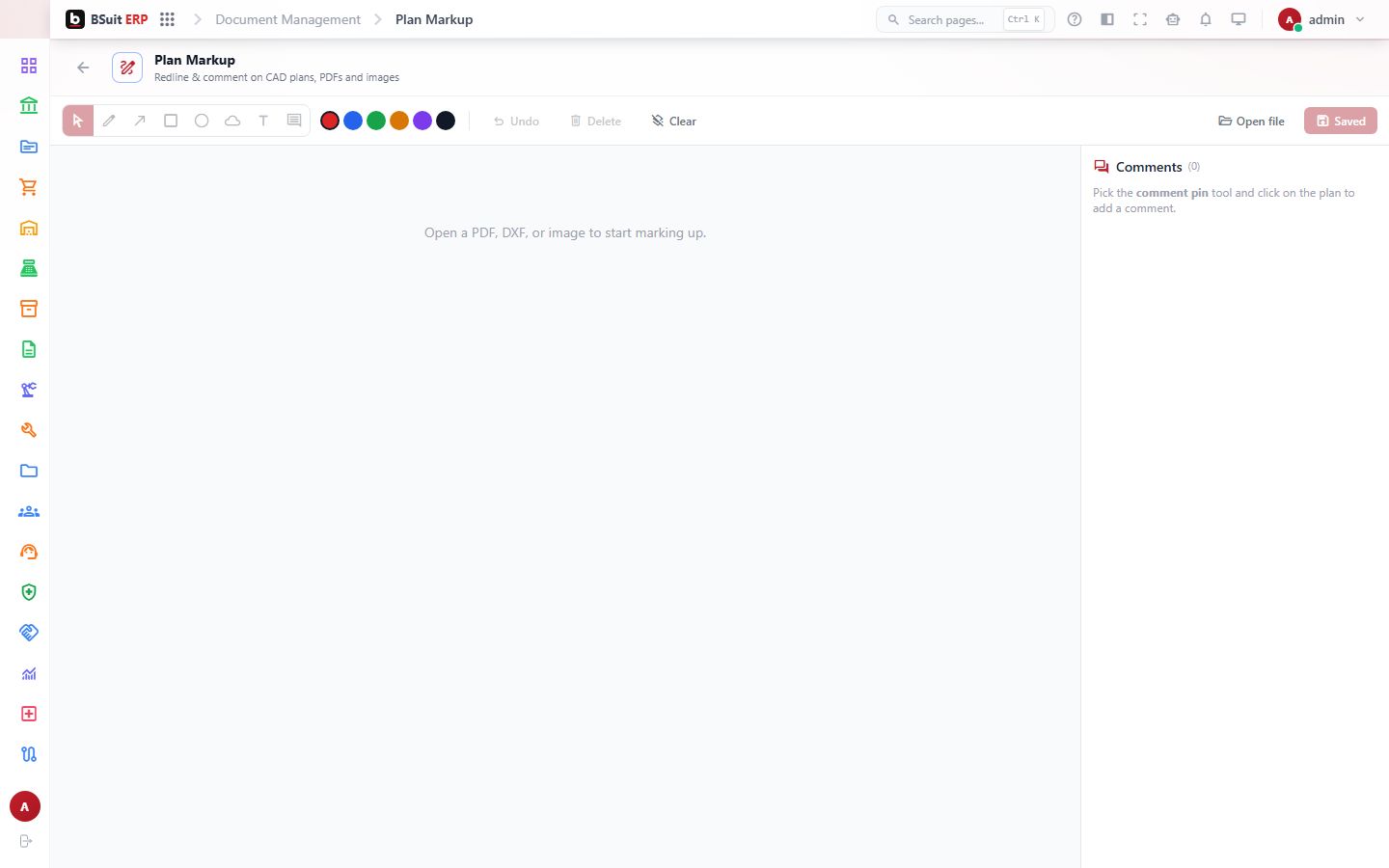Open the people group sidebar module
This screenshot has width=1389, height=868.
click(x=29, y=511)
